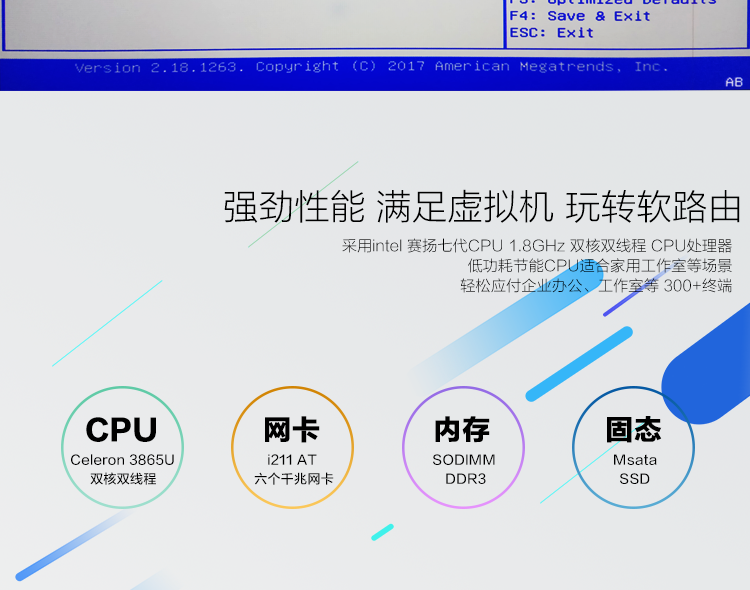The width and height of the screenshot is (750, 590).
Task: Click the 固态 Msata SSD circle badge
Action: [633, 447]
